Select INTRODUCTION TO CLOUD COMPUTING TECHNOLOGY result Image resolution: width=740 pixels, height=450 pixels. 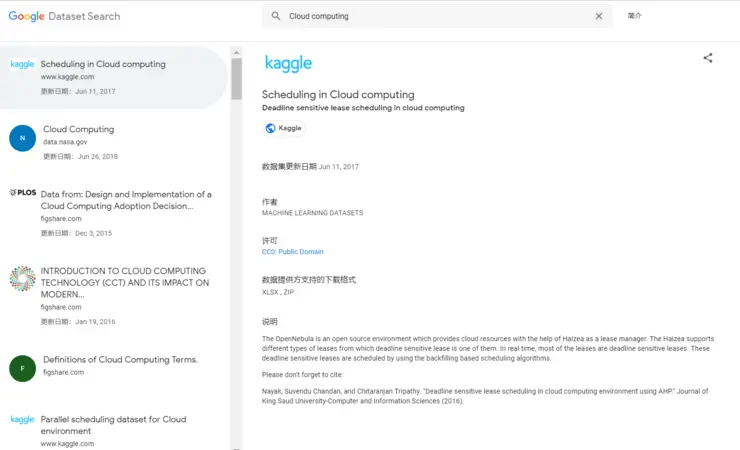113,296
